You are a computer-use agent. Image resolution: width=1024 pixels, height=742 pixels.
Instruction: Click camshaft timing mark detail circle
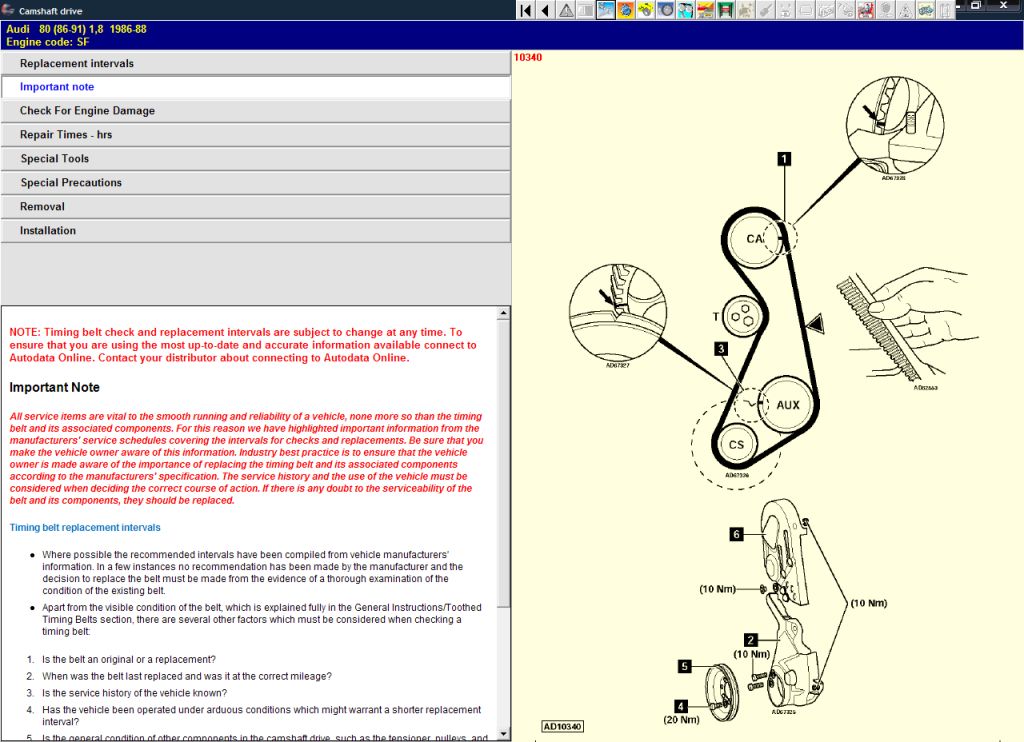(895, 125)
